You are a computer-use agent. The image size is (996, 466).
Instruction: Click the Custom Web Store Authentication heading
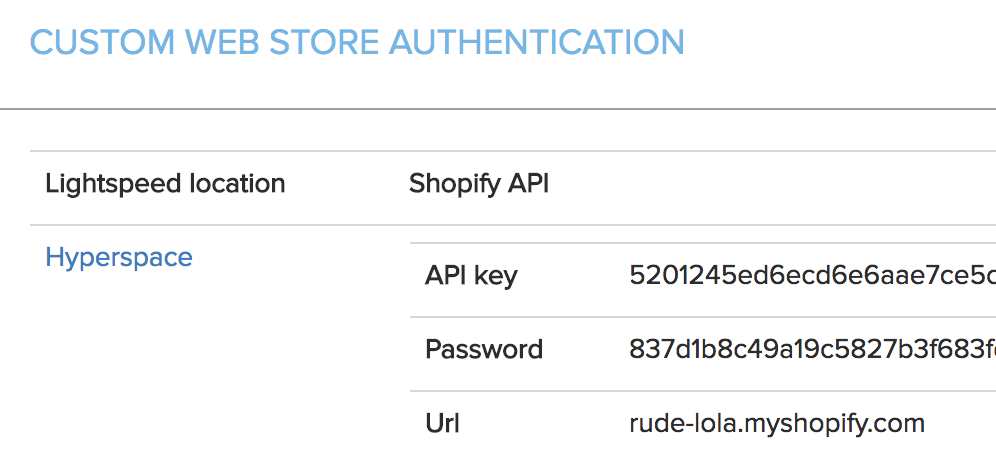(357, 42)
